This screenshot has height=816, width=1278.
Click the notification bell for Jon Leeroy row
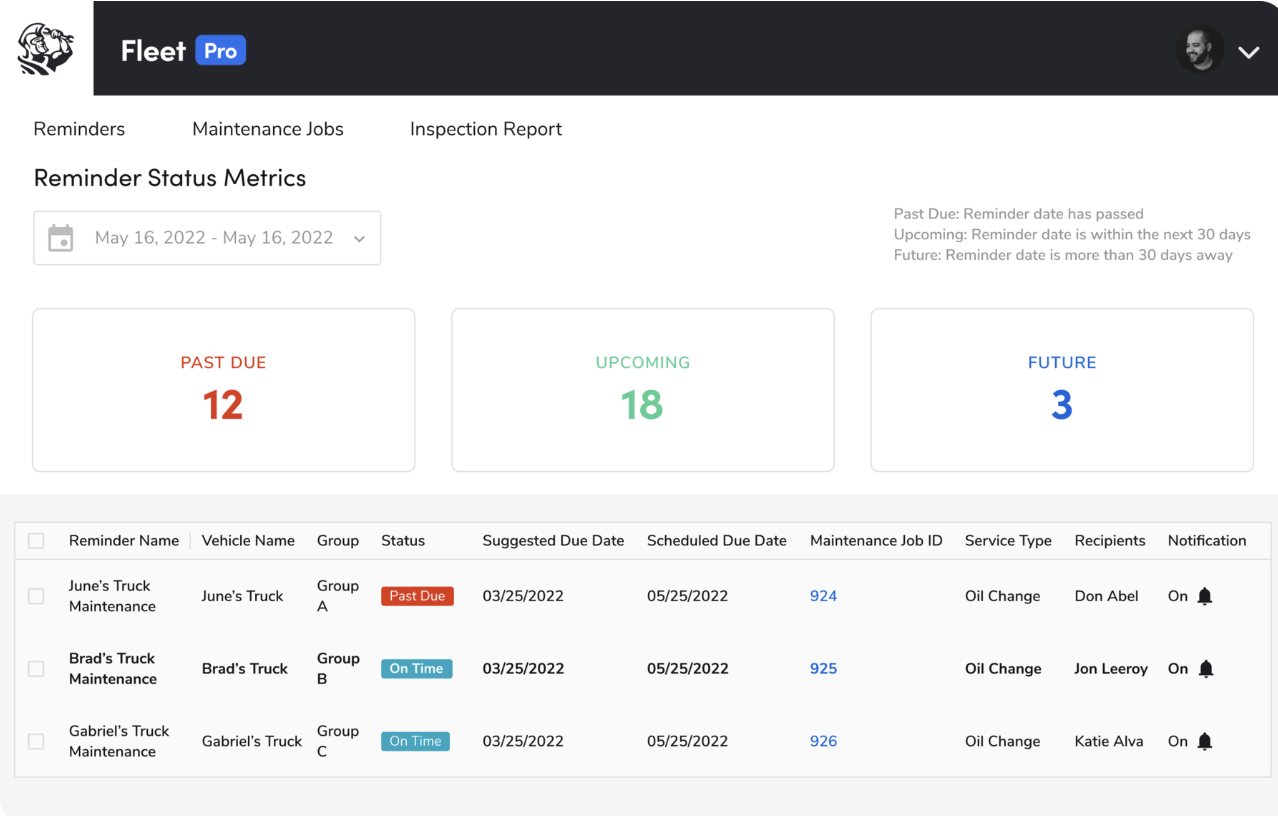1205,669
